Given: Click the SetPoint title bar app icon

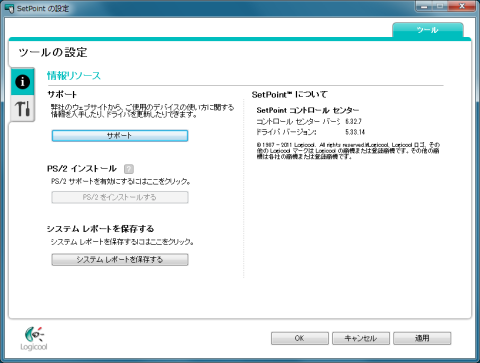Looking at the screenshot, I should pos(9,8).
